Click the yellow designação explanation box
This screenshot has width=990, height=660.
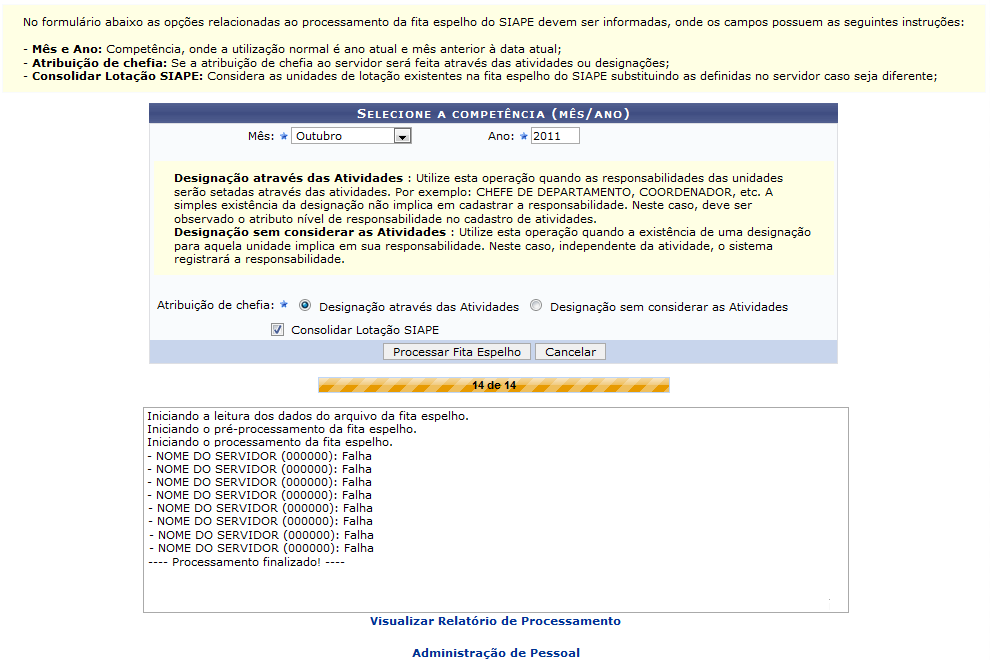(x=493, y=218)
